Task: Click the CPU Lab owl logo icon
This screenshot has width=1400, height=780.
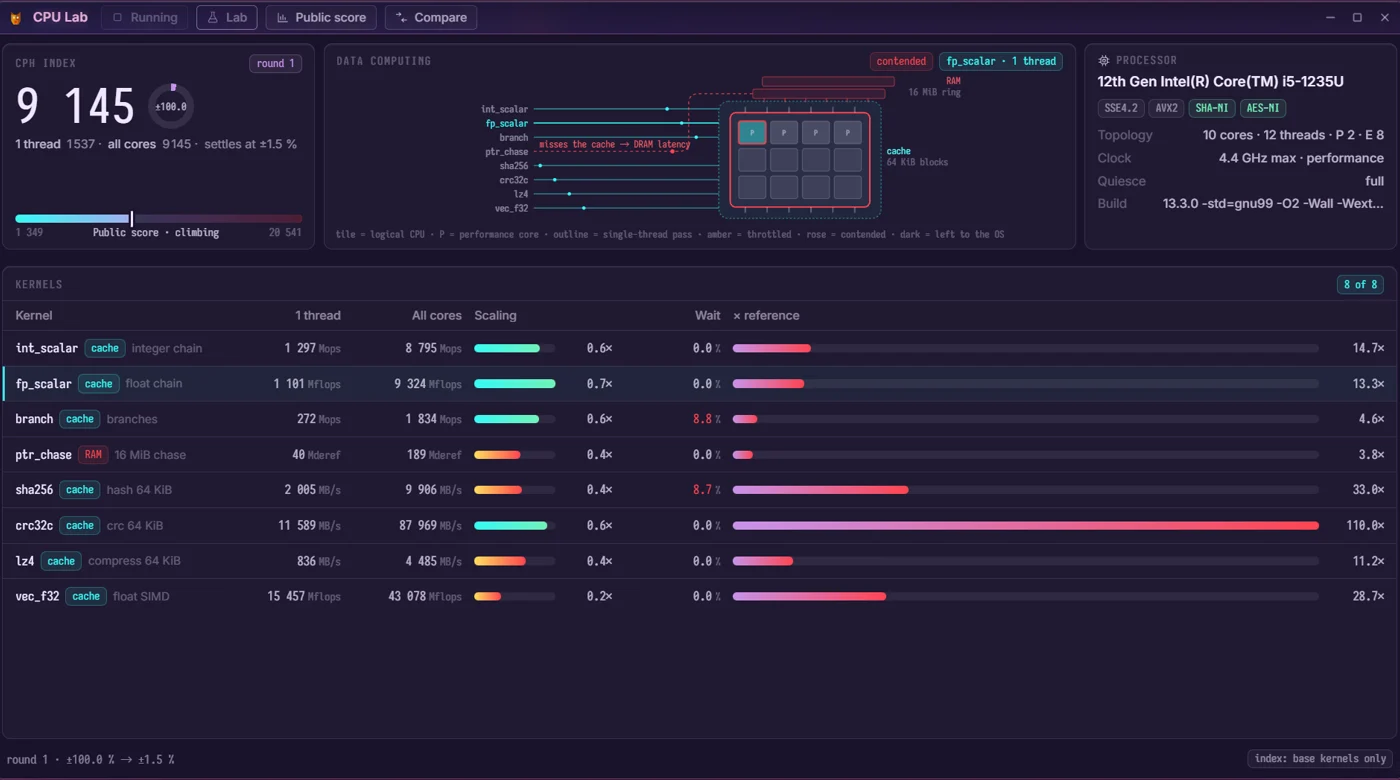Action: (x=16, y=17)
